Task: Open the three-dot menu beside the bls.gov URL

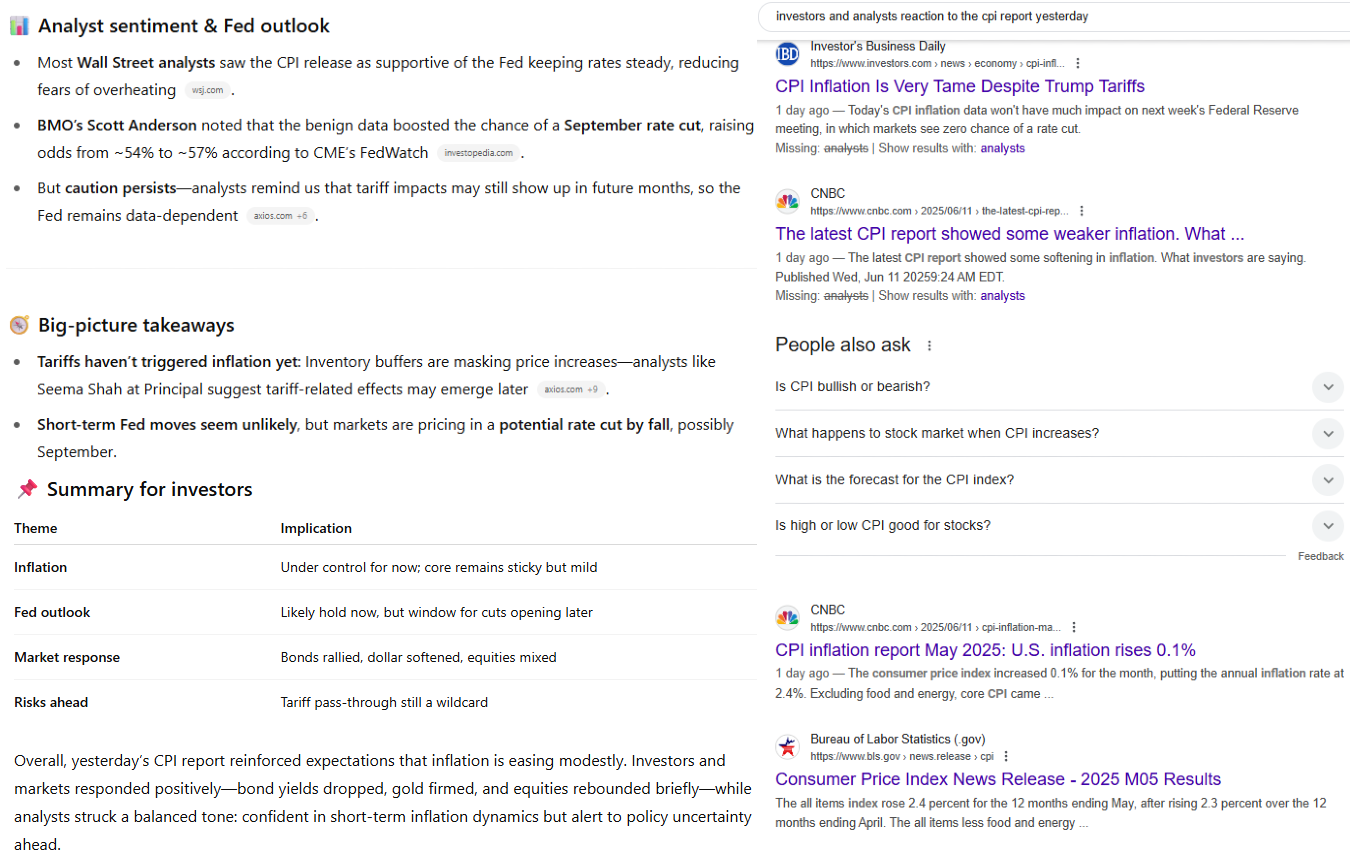Action: 1006,756
